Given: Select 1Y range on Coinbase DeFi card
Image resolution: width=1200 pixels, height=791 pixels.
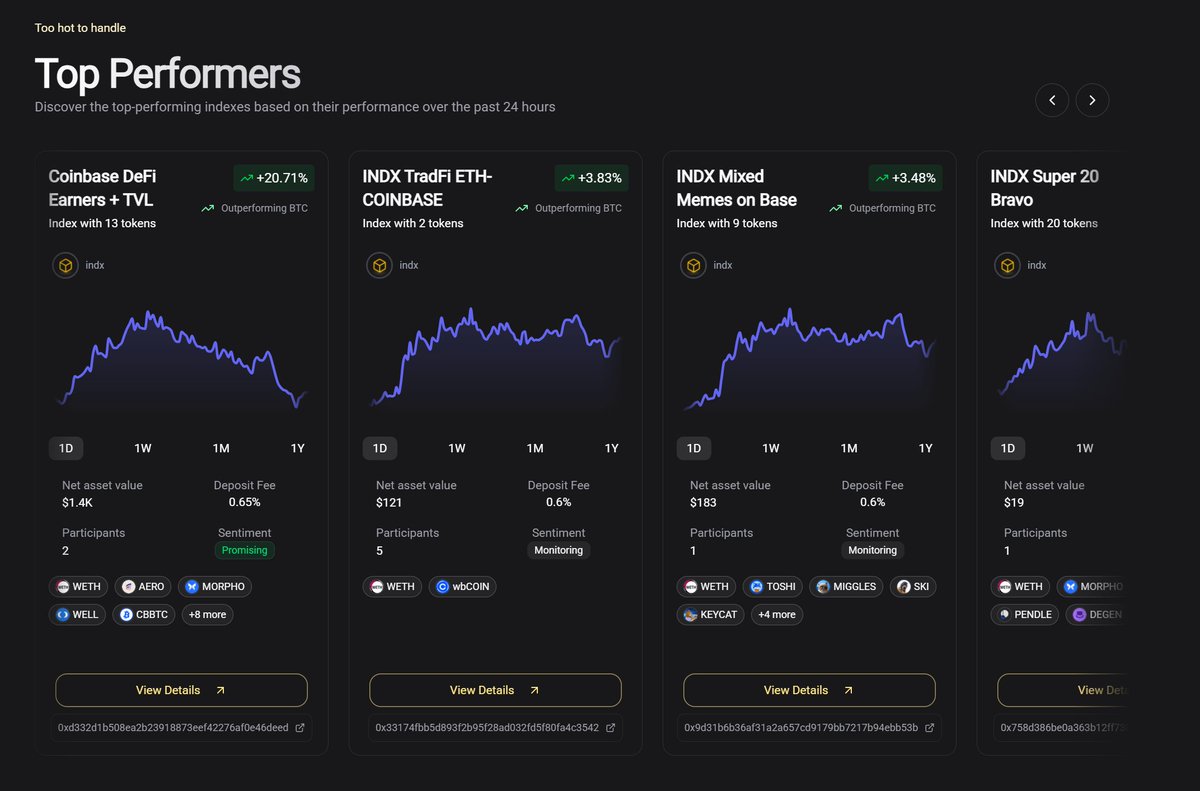Looking at the screenshot, I should (298, 448).
